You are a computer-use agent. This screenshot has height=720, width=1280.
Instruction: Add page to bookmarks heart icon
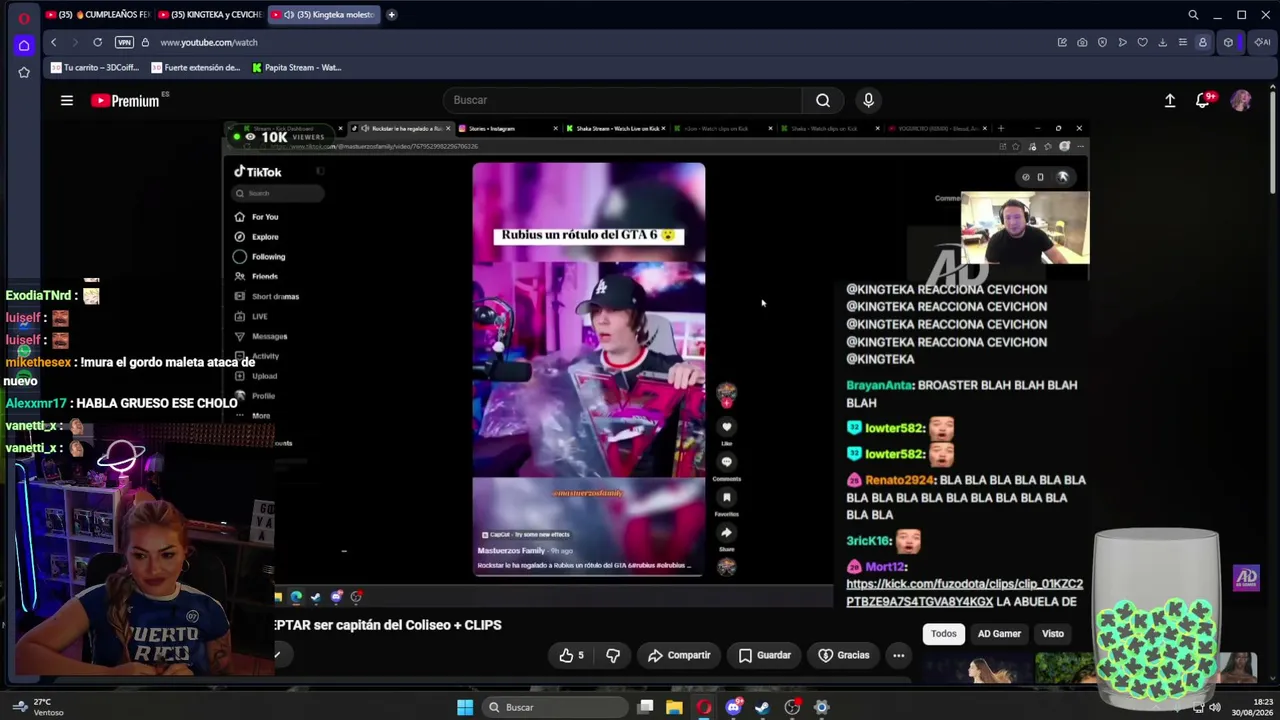1142,42
